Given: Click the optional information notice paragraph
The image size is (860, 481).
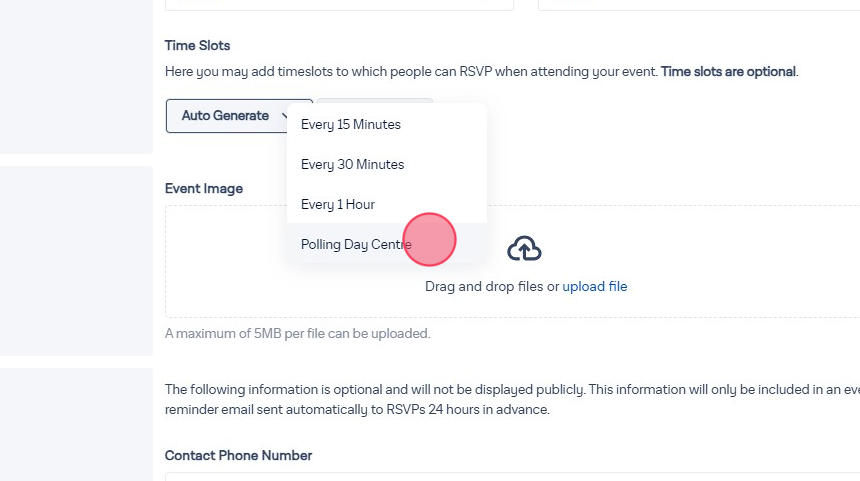Looking at the screenshot, I should 500,399.
